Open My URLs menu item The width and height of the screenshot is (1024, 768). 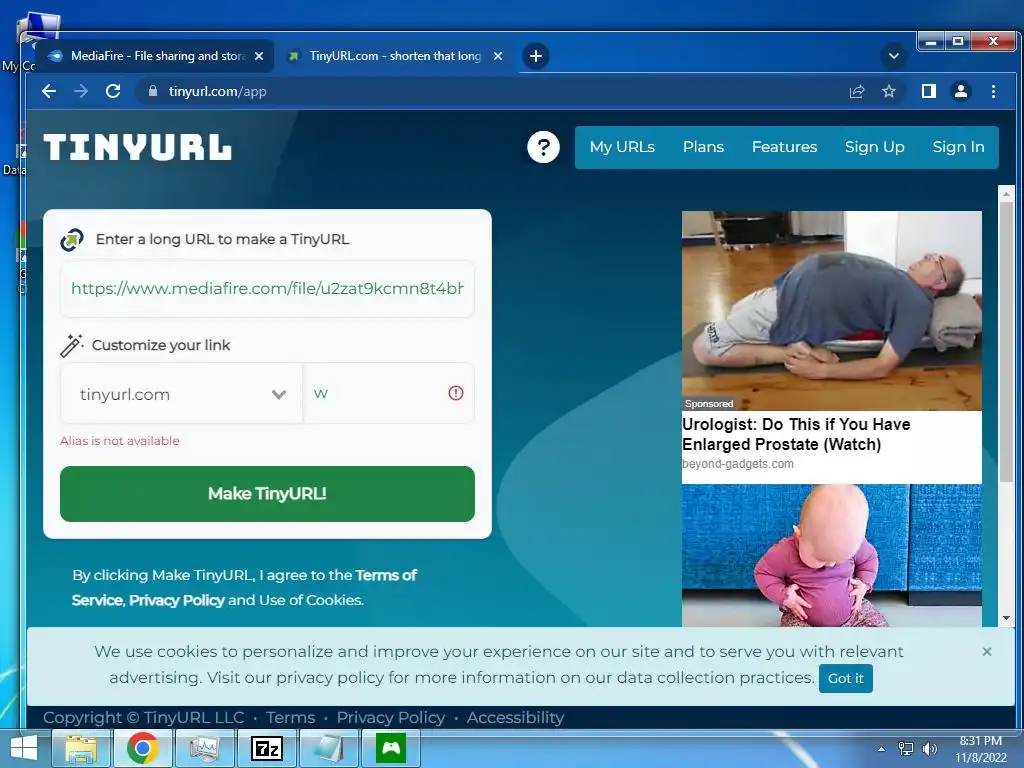(x=622, y=147)
